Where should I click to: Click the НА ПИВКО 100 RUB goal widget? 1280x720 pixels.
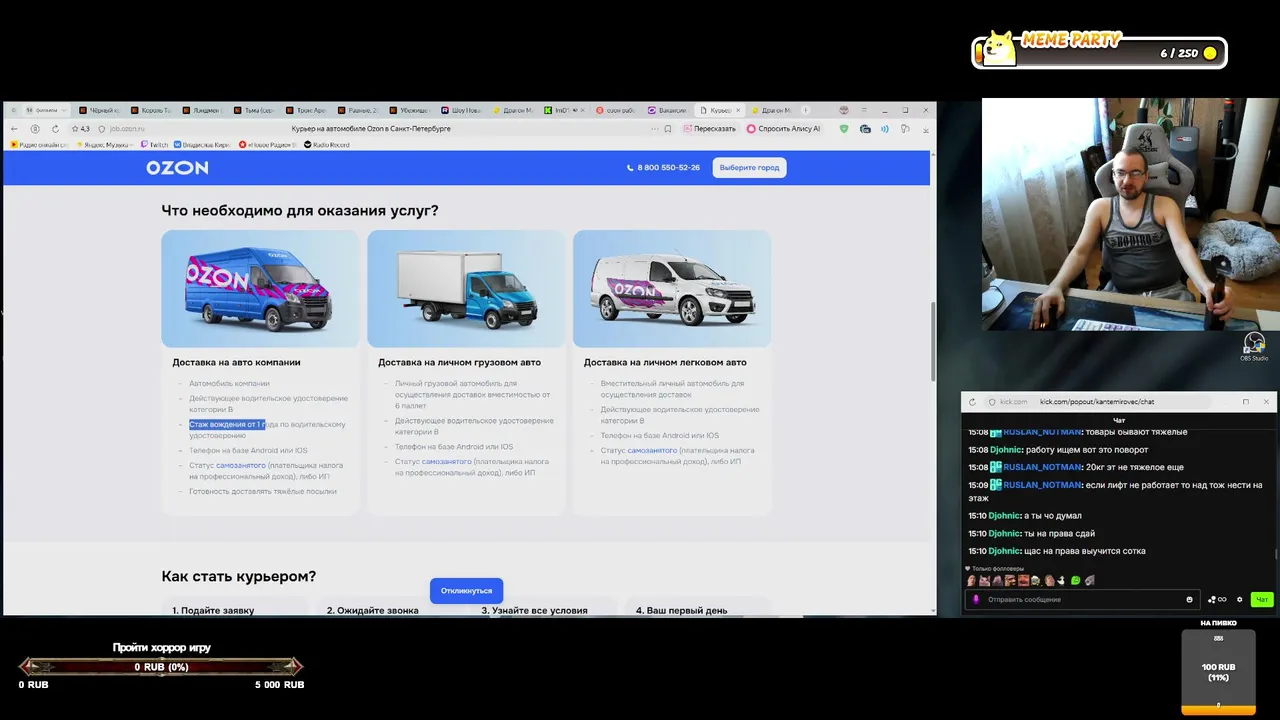pyautogui.click(x=1218, y=672)
